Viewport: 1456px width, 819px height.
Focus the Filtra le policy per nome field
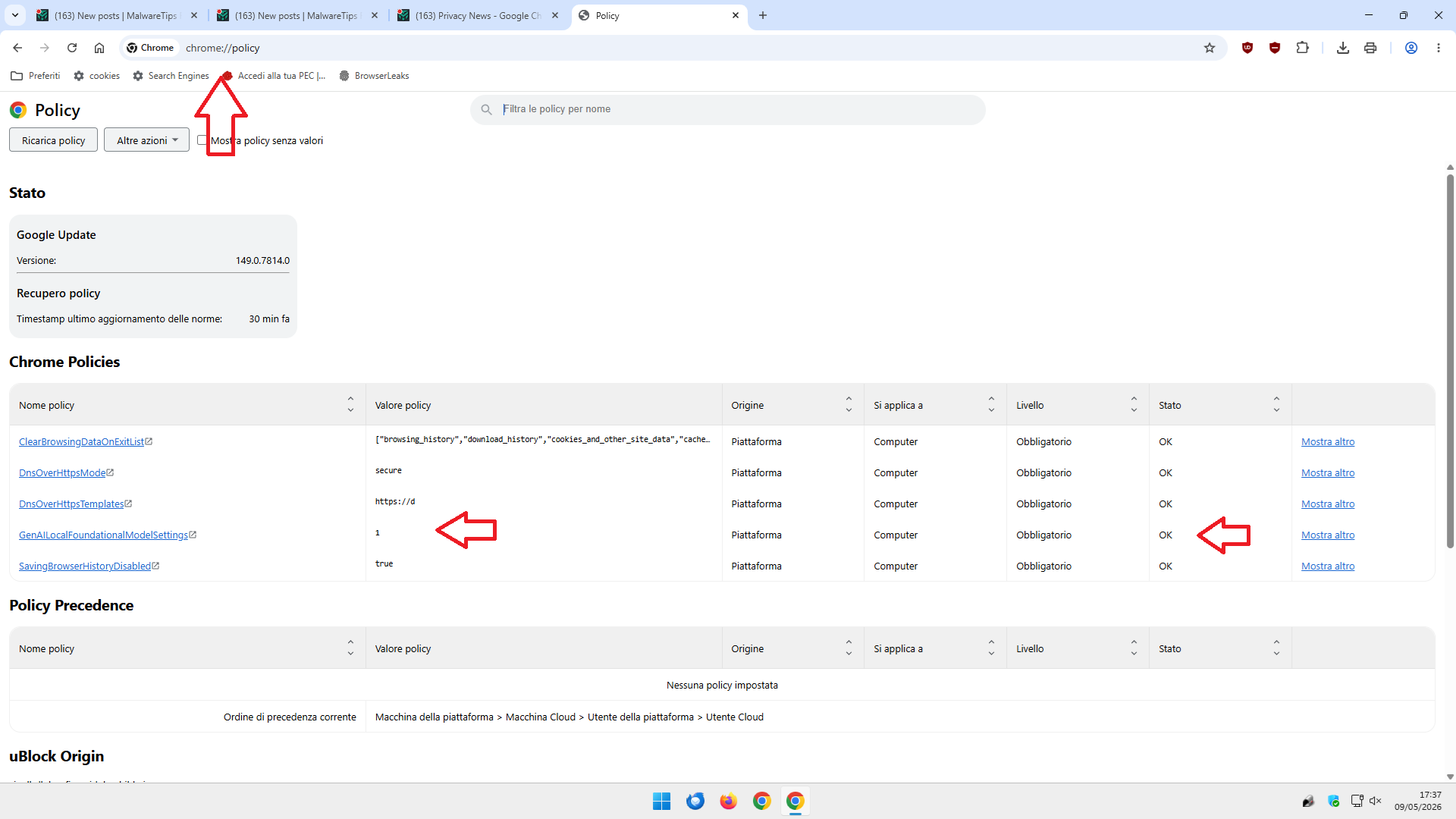728,109
